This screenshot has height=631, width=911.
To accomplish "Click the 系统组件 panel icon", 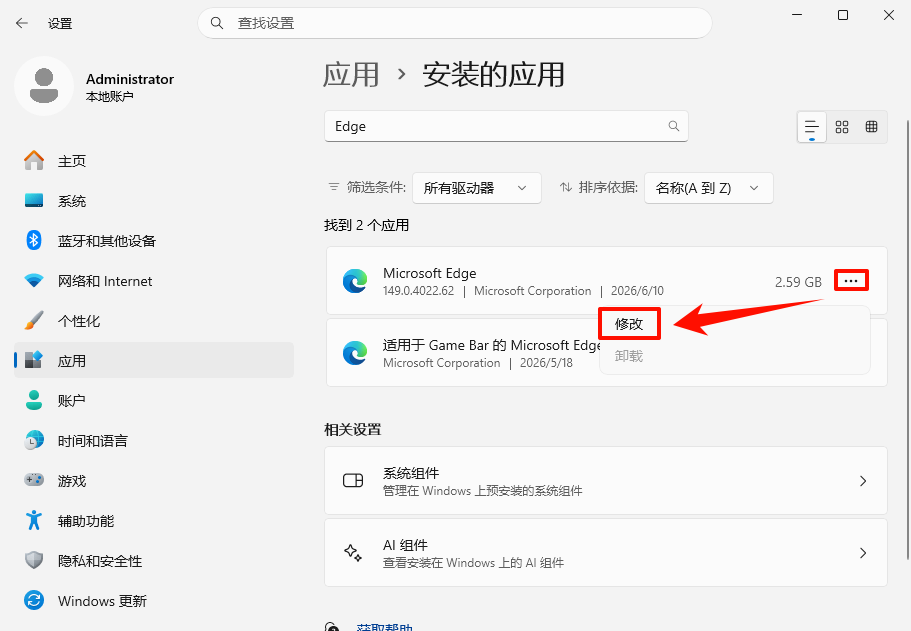I will click(353, 481).
